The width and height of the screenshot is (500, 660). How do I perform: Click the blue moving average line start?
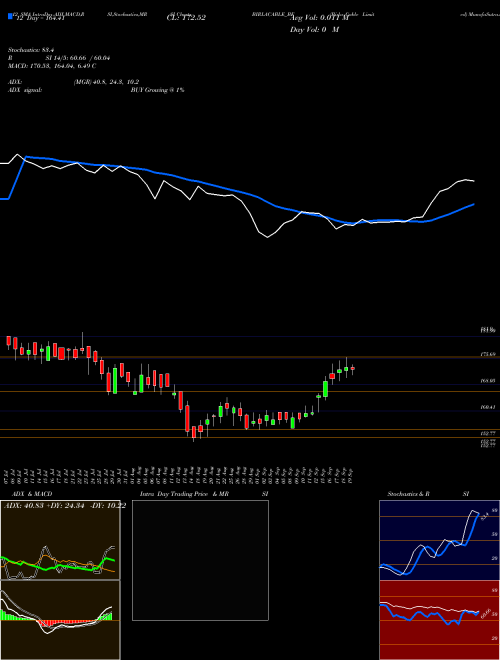pos(5,199)
